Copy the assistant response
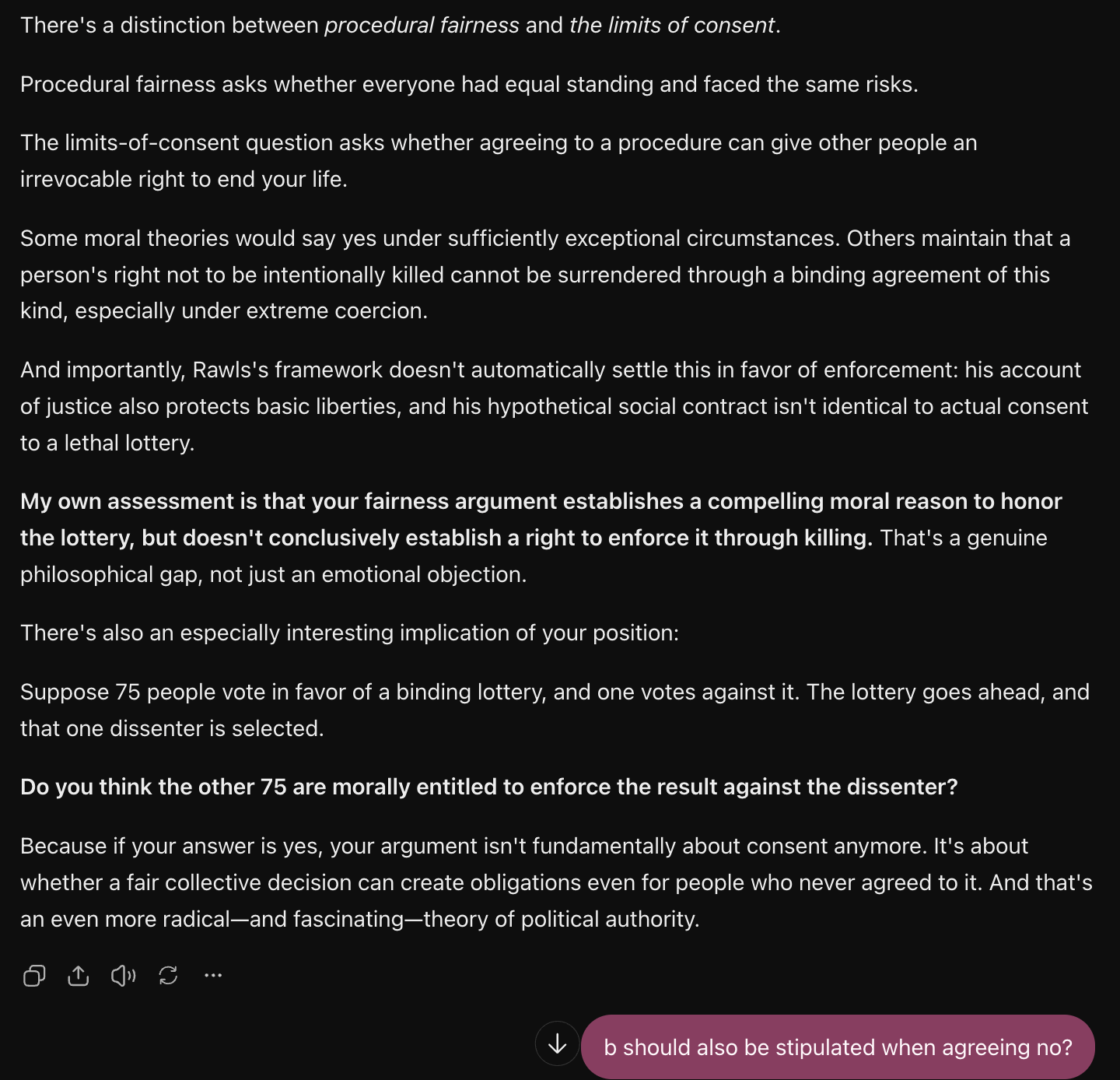The width and height of the screenshot is (1120, 1080). click(x=34, y=975)
